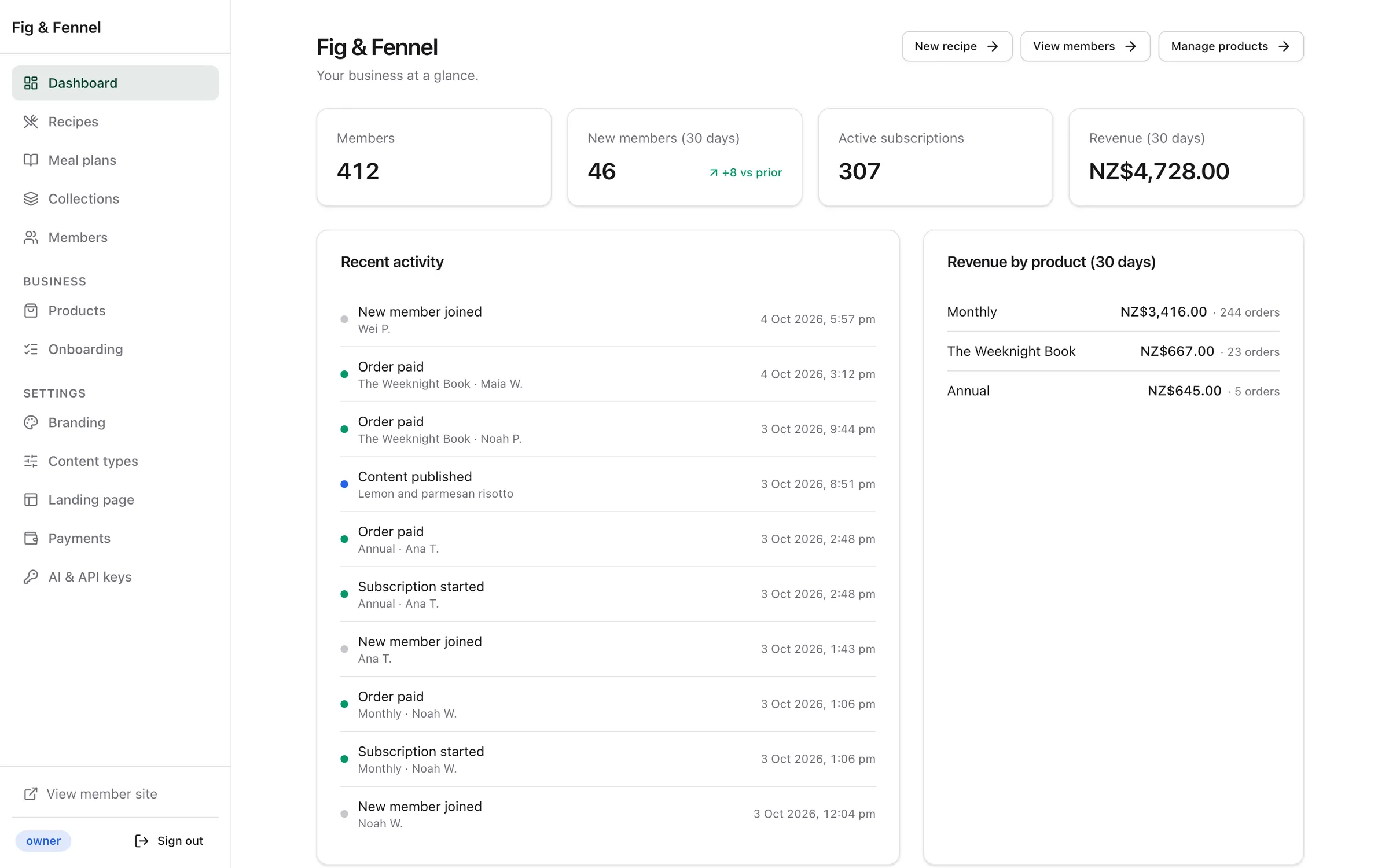Click the Collections layers icon
The height and width of the screenshot is (868, 1389).
31,198
